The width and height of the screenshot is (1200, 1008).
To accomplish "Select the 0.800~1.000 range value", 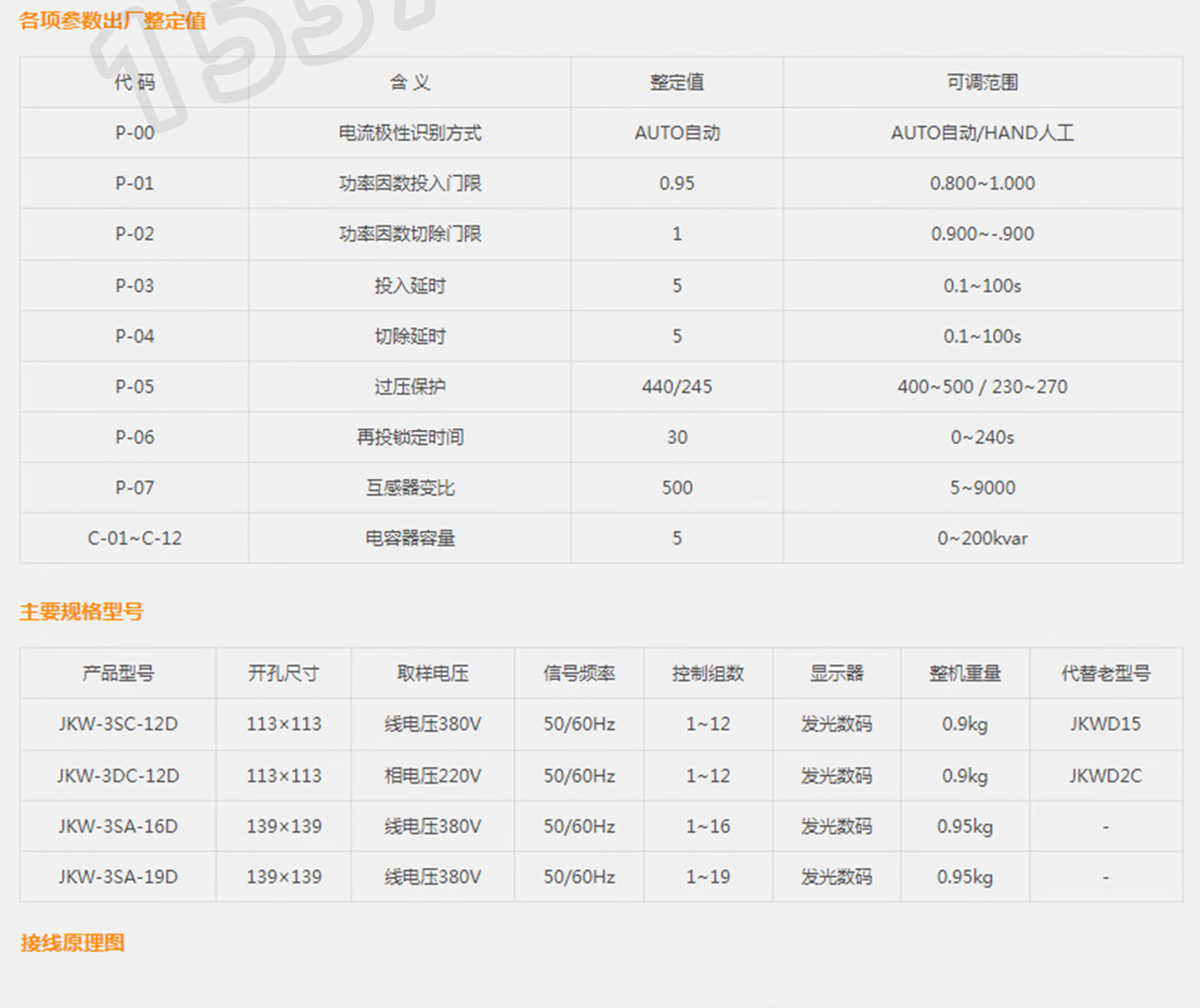I will coord(982,183).
